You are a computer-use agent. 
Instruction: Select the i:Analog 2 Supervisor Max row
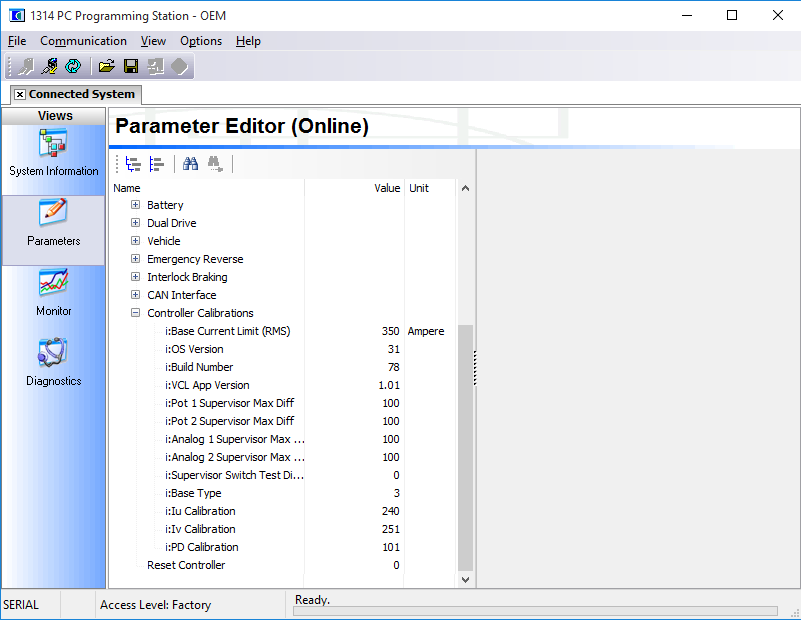(x=234, y=457)
